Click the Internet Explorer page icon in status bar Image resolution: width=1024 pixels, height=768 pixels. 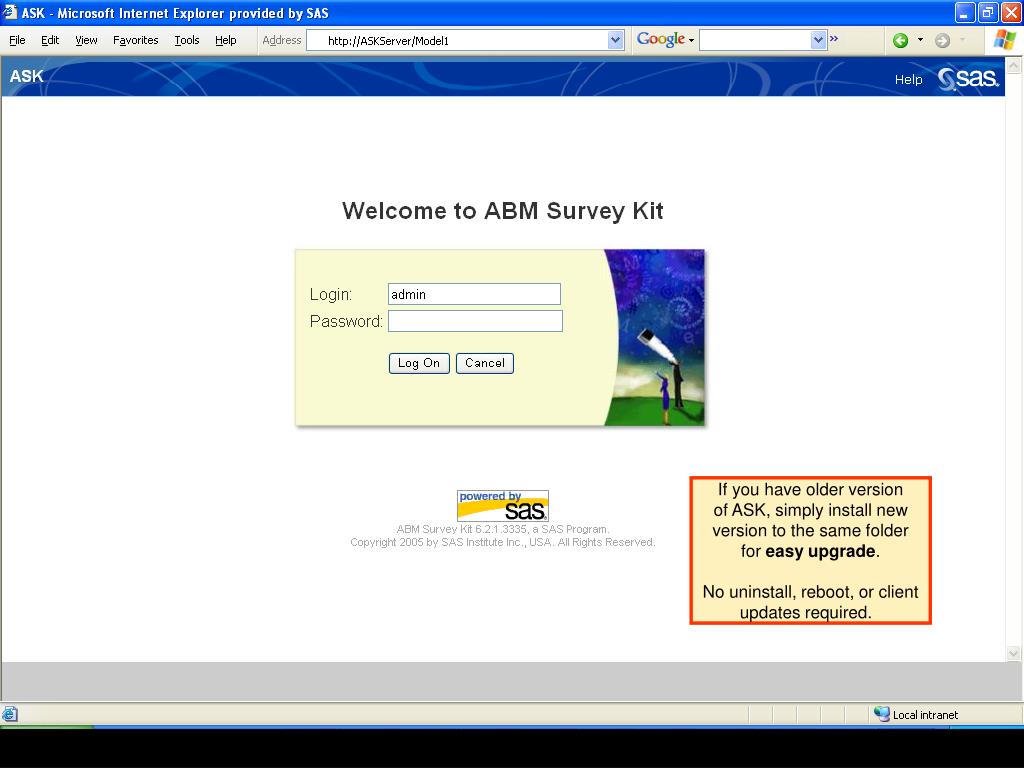(10, 714)
